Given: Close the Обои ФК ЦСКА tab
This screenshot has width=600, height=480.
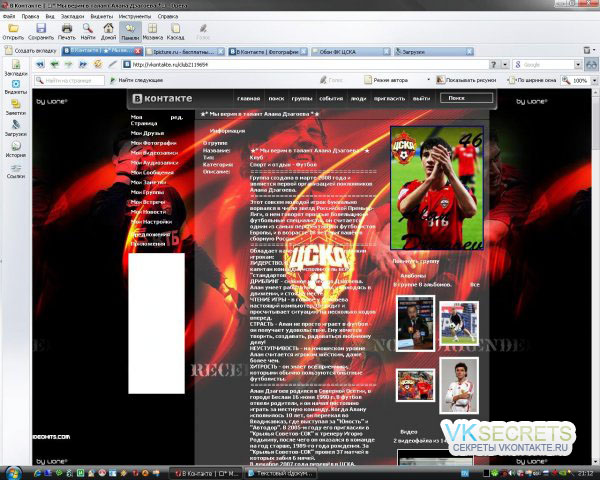Looking at the screenshot, I should point(386,52).
